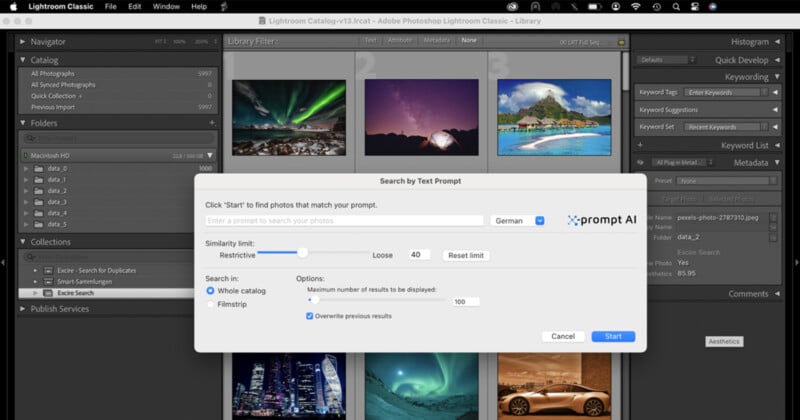
Task: Click the Cancel button
Action: pos(563,336)
